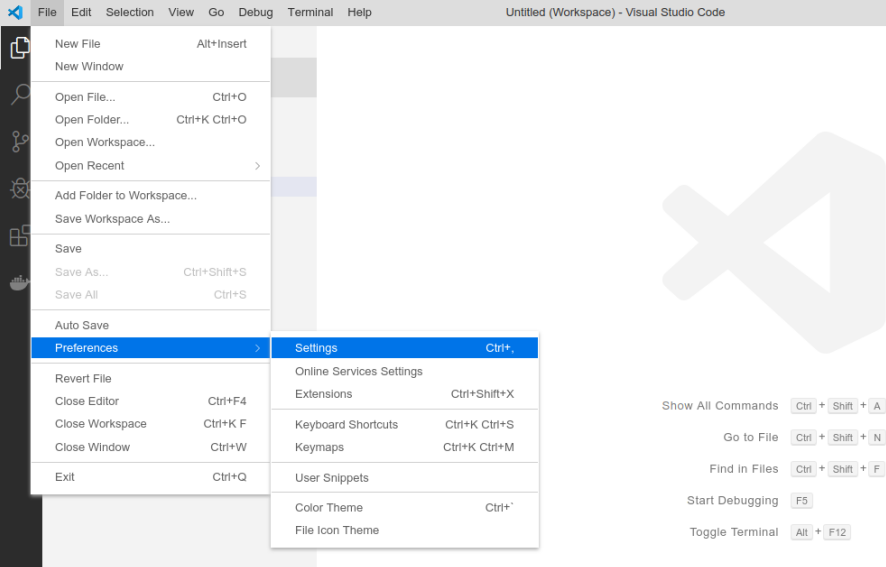Click Exit in the File menu

65,477
